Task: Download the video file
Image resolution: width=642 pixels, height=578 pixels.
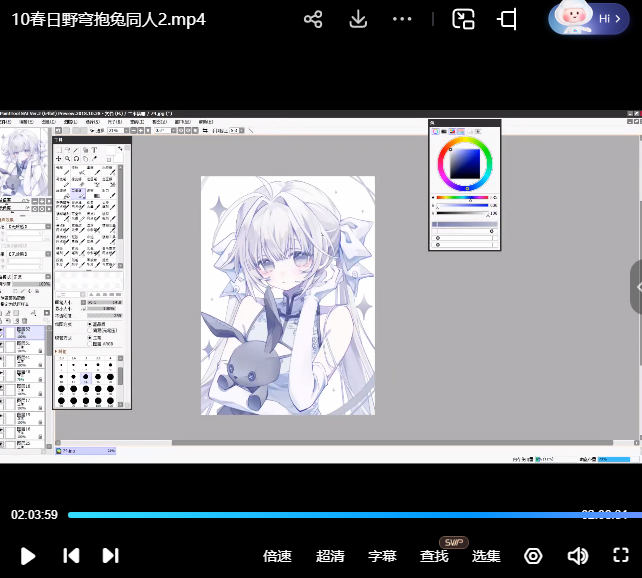Action: 358,19
